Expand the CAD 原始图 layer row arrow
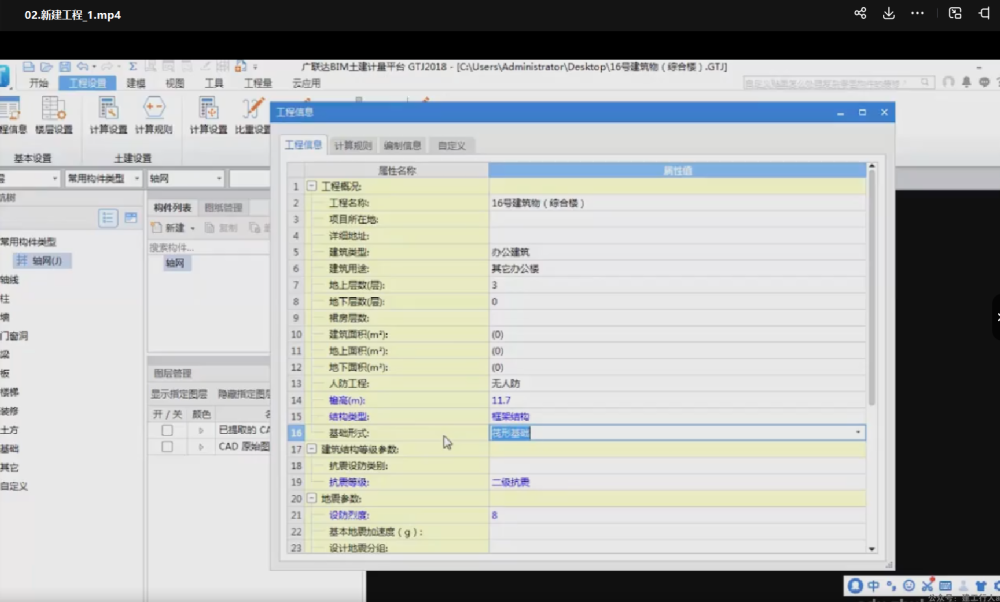Screen dimensions: 1000x602 [x=201, y=447]
